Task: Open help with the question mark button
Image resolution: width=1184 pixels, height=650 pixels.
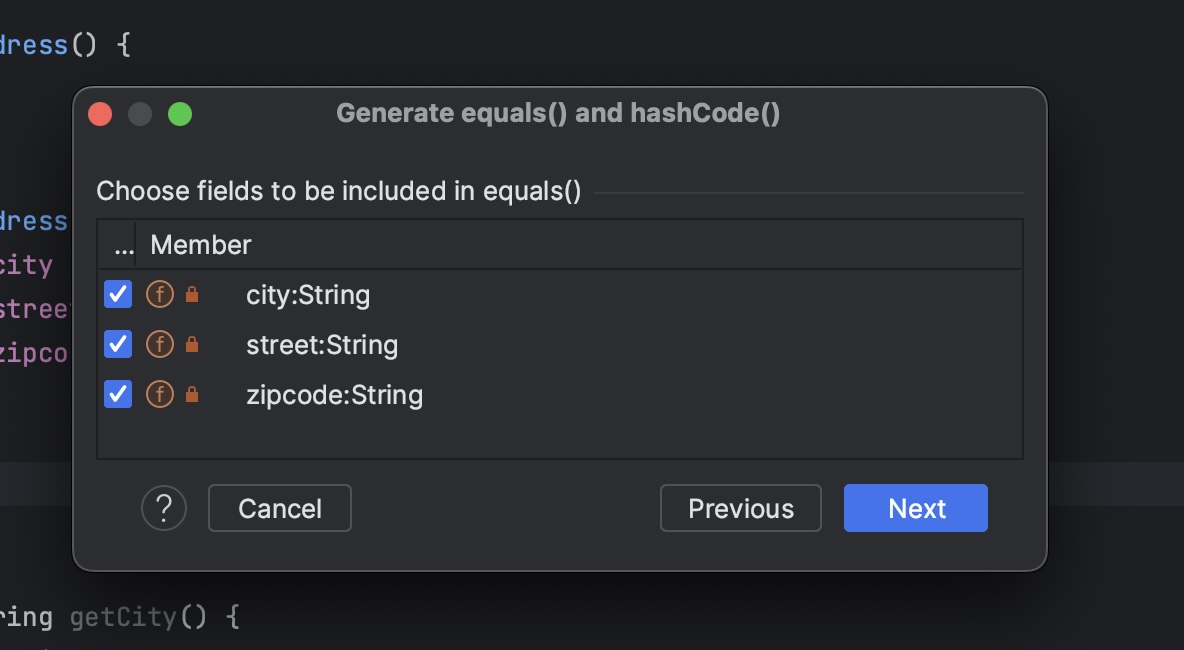Action: tap(164, 508)
